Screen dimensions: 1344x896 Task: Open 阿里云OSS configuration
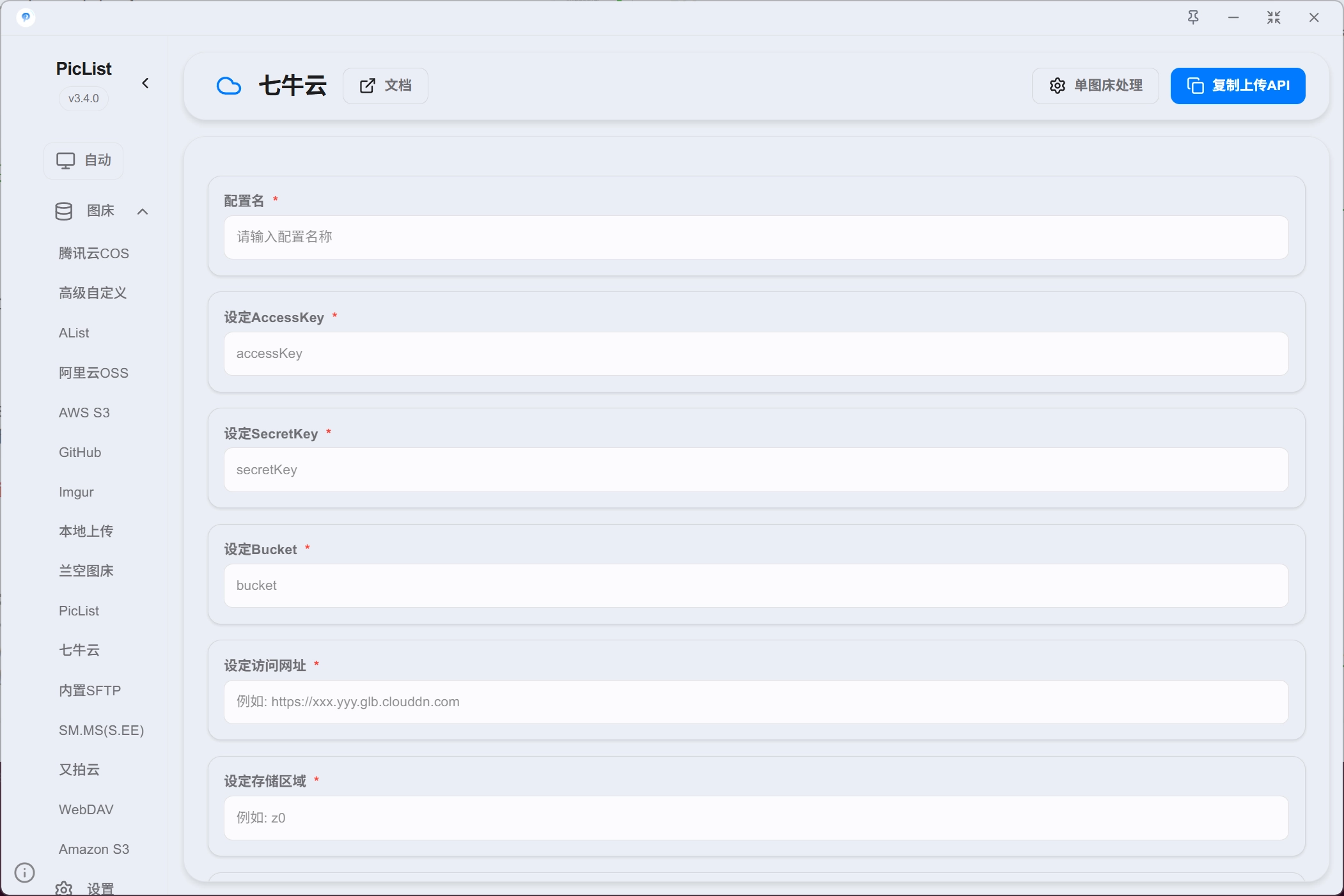point(93,373)
